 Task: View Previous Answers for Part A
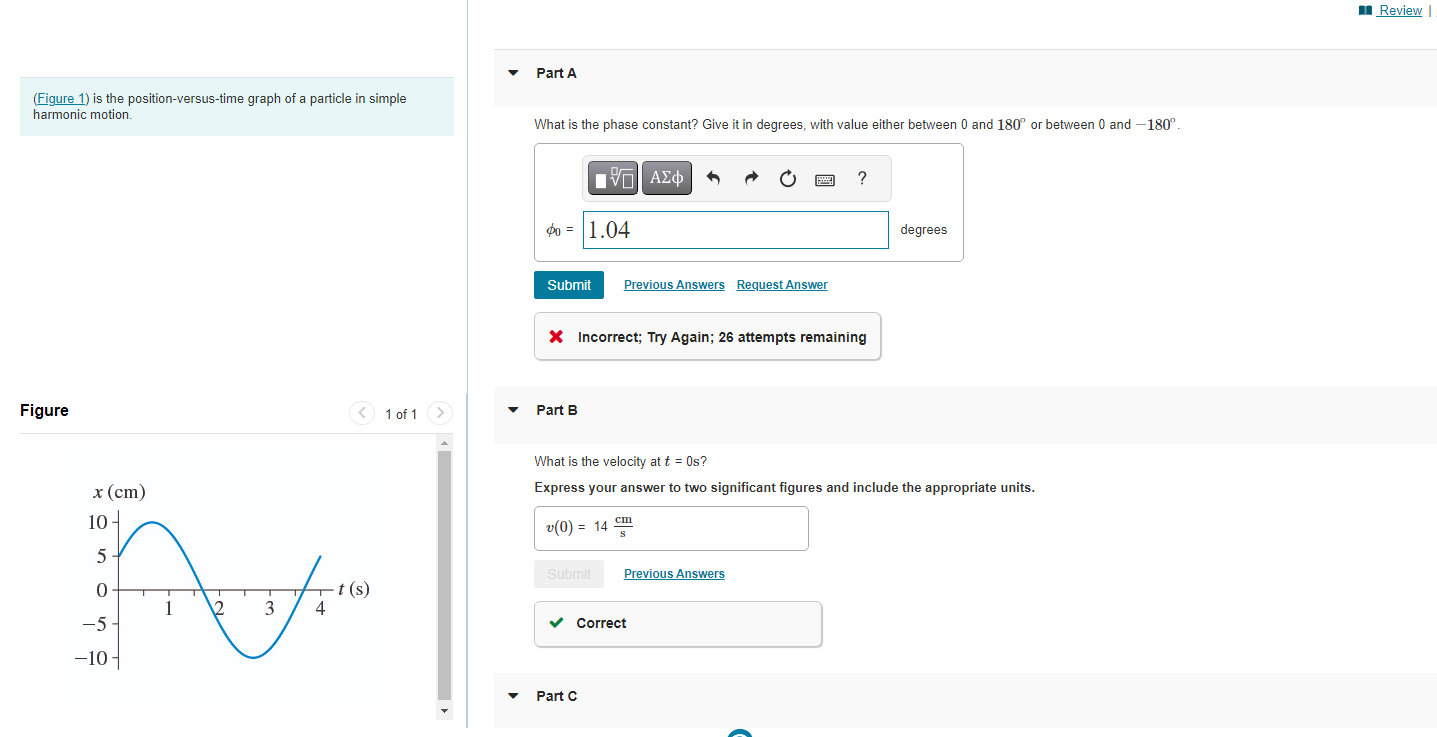(673, 284)
